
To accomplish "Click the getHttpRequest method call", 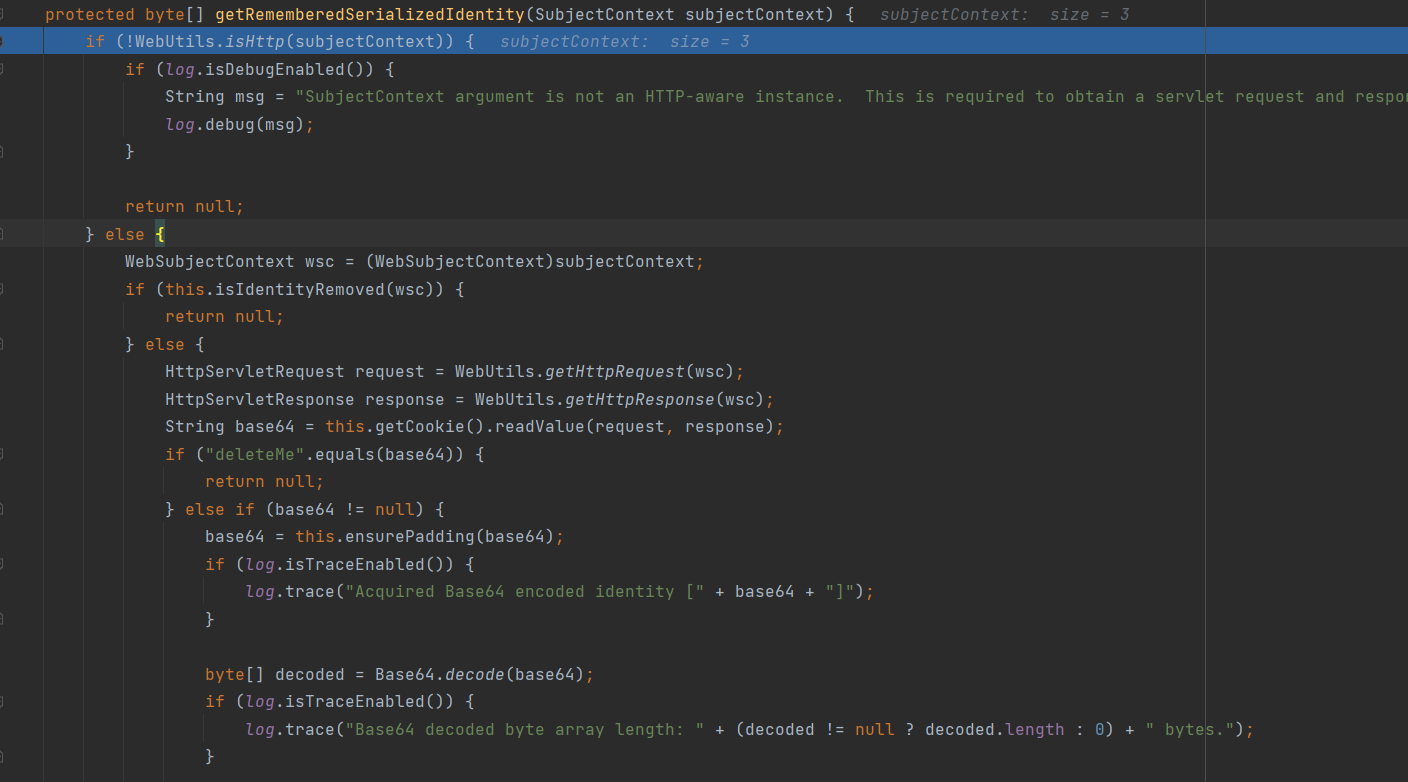I will pyautogui.click(x=614, y=371).
